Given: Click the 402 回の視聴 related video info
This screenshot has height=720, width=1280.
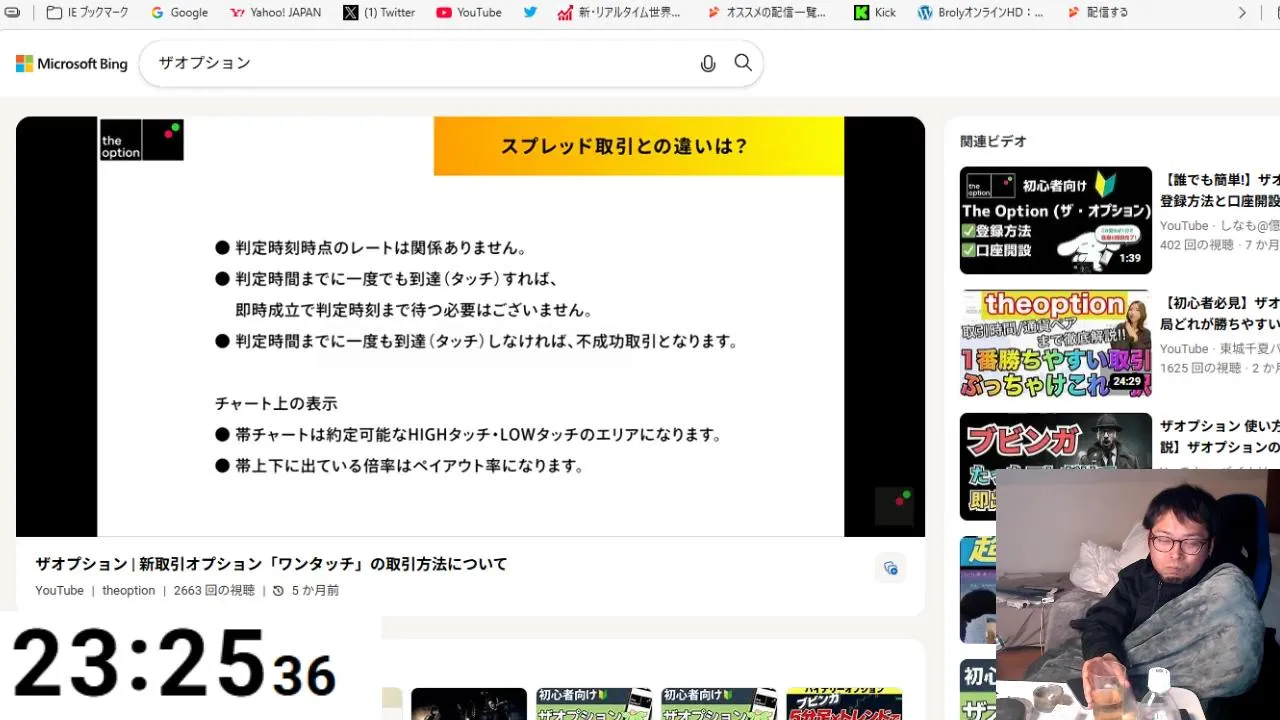Looking at the screenshot, I should (1196, 245).
